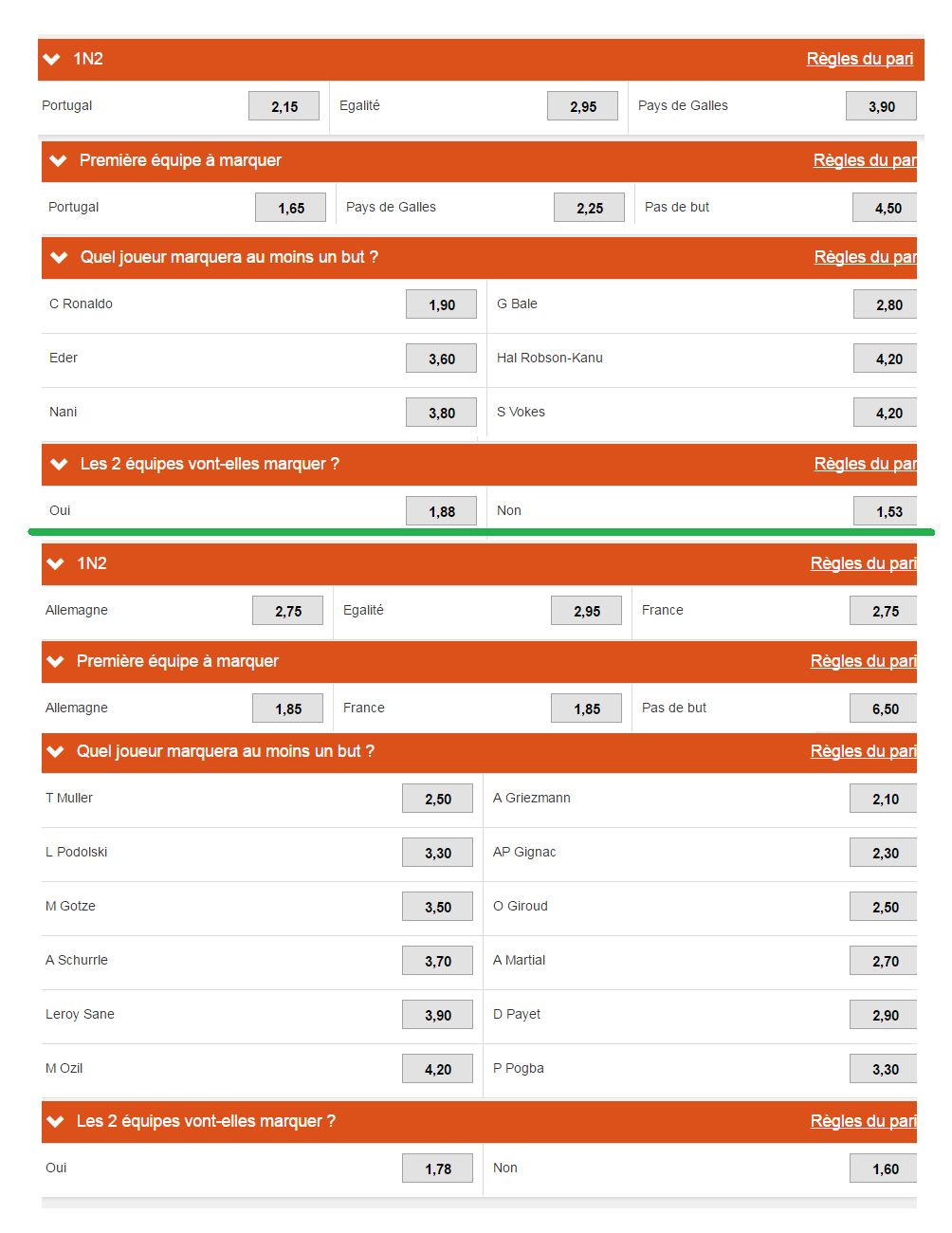Pick T Muller goalscorer odds 2,50
The width and height of the screenshot is (952, 1233).
(437, 799)
